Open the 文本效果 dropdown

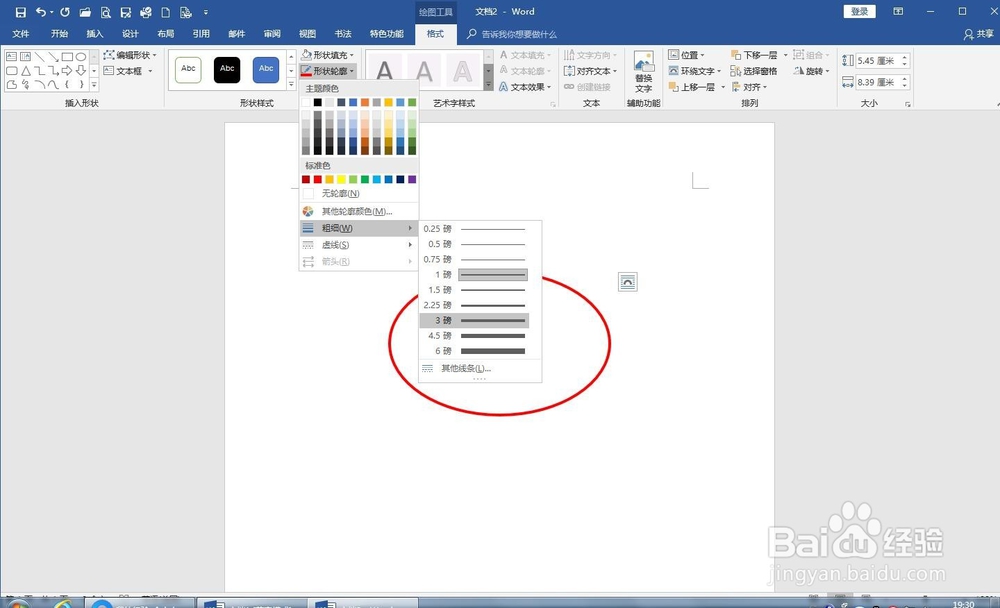[x=525, y=87]
